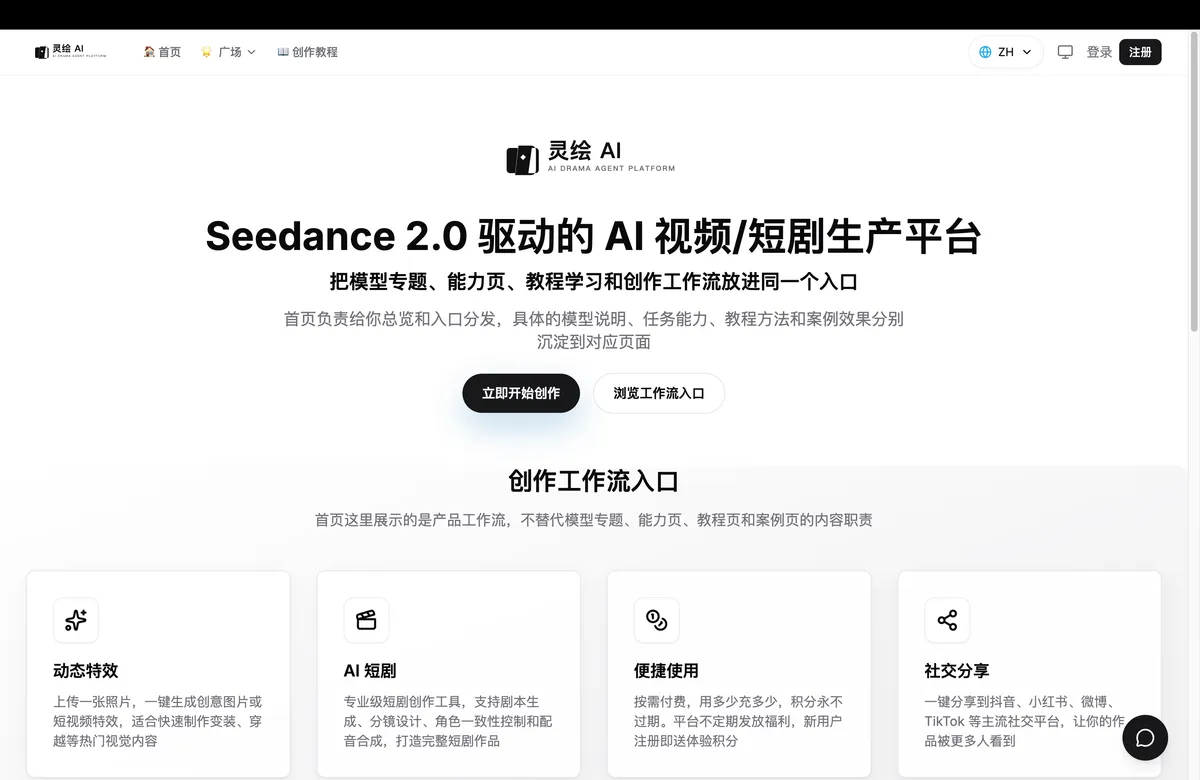Viewport: 1200px width, 780px height.
Task: Click the 创作工作流入口 section heading
Action: 594,481
